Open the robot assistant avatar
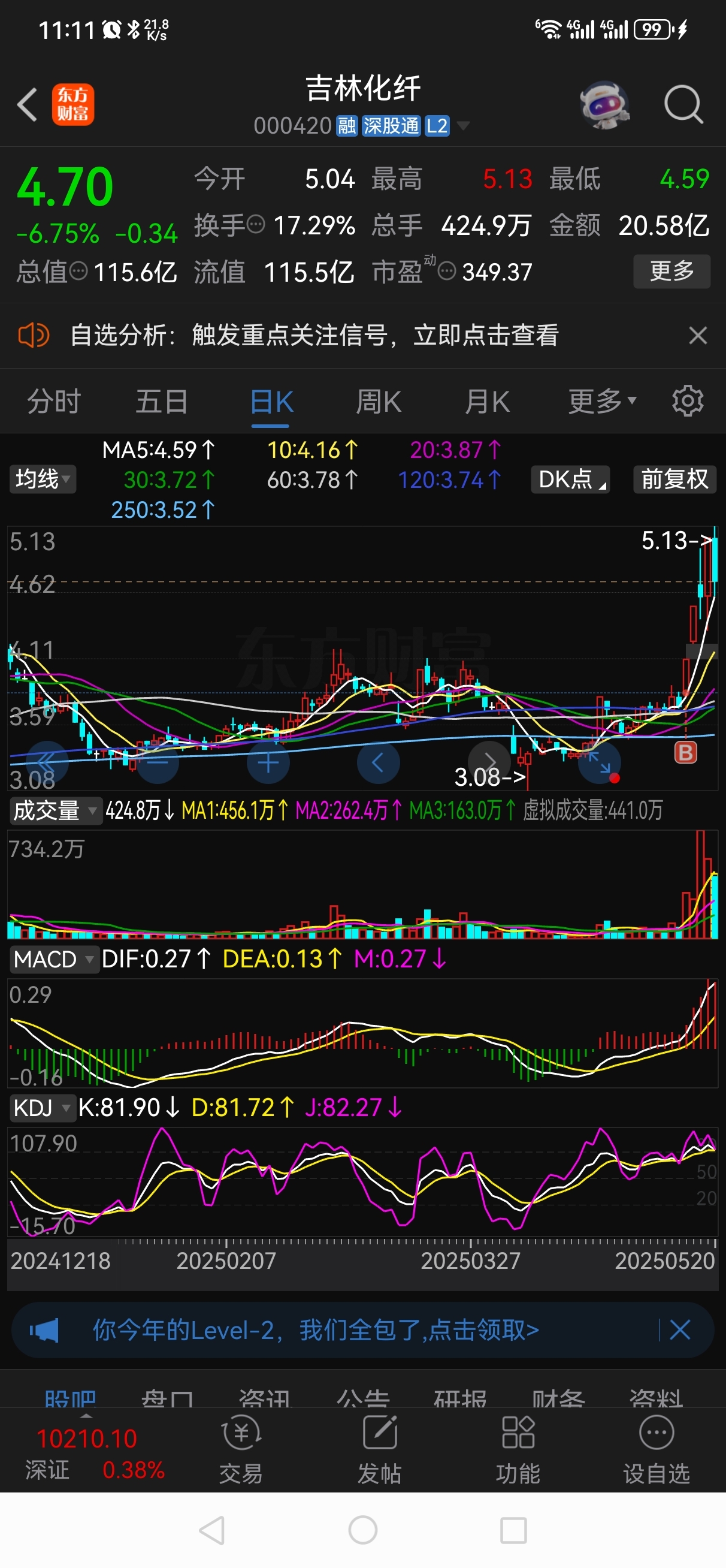The image size is (726, 1568). [x=604, y=105]
